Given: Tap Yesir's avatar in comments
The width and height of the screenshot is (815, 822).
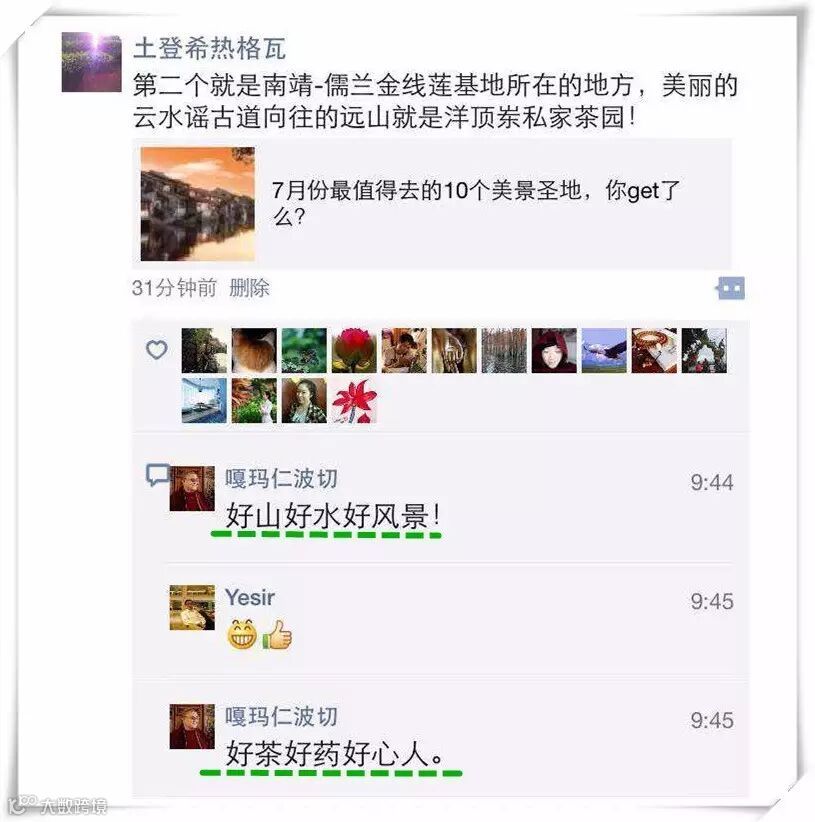Looking at the screenshot, I should [192, 607].
